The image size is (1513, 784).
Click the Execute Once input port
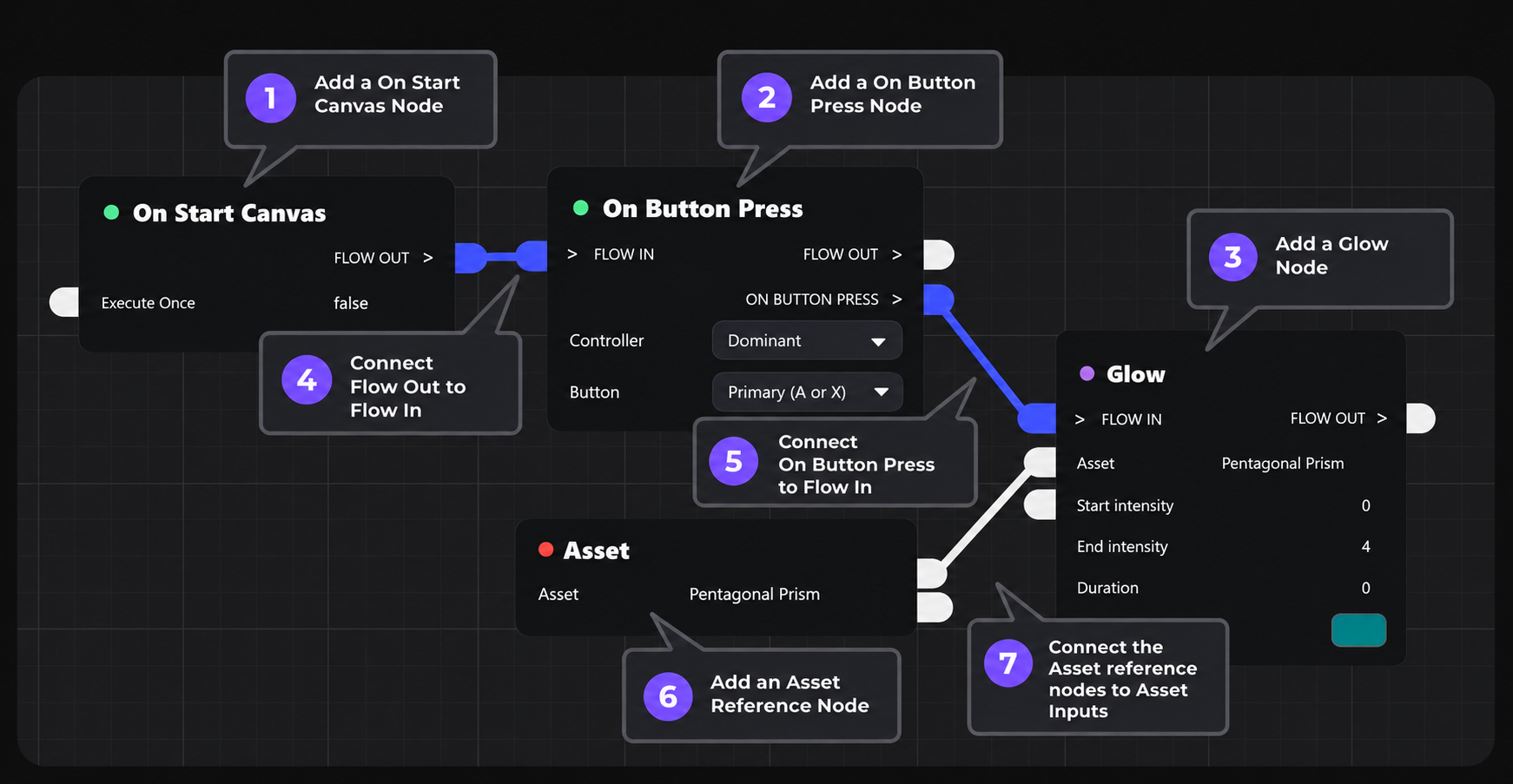tap(64, 302)
